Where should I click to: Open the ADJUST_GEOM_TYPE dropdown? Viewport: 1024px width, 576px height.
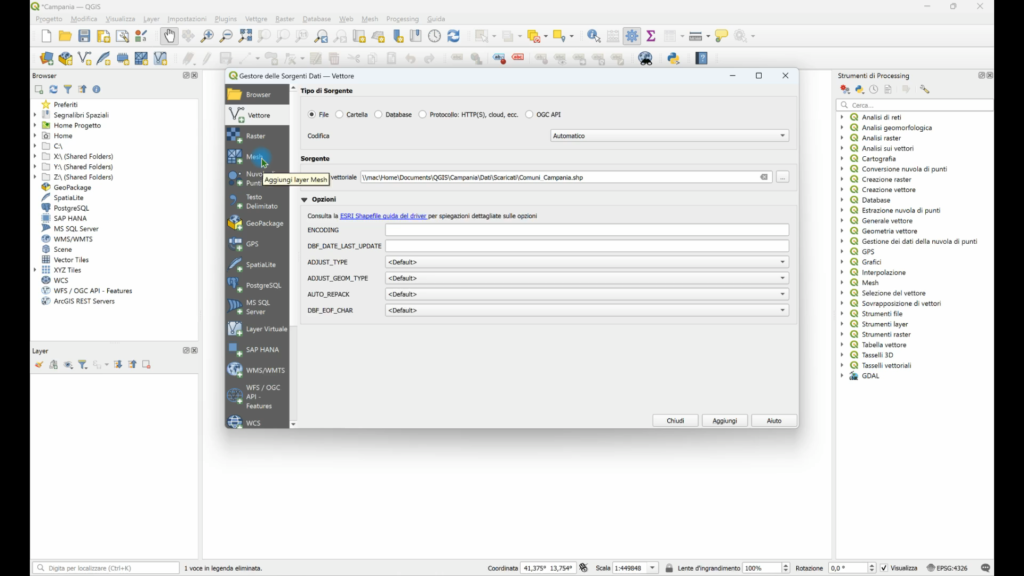[x=586, y=278]
